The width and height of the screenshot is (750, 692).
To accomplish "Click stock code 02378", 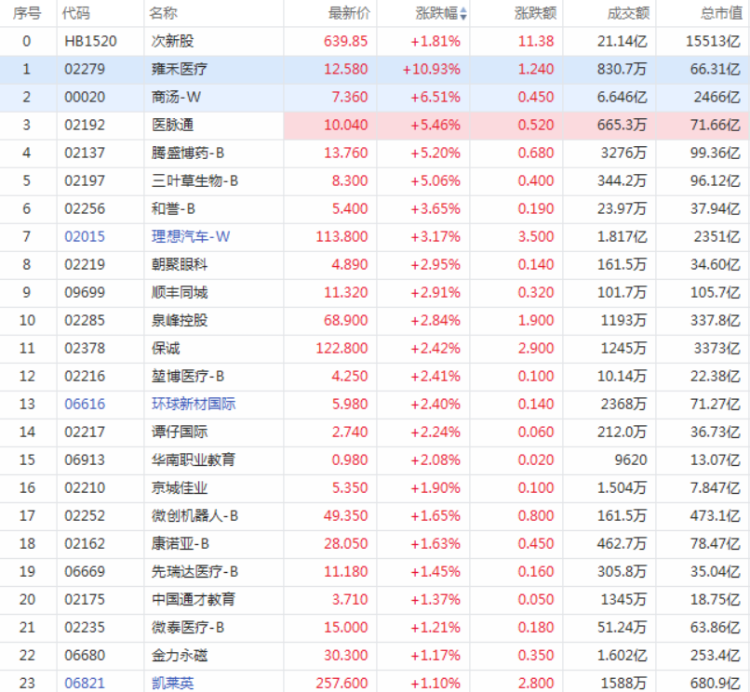I will click(x=85, y=348).
